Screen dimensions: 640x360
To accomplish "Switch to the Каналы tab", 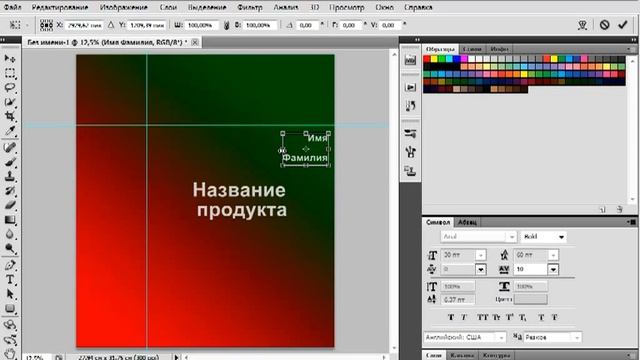I will [x=462, y=355].
